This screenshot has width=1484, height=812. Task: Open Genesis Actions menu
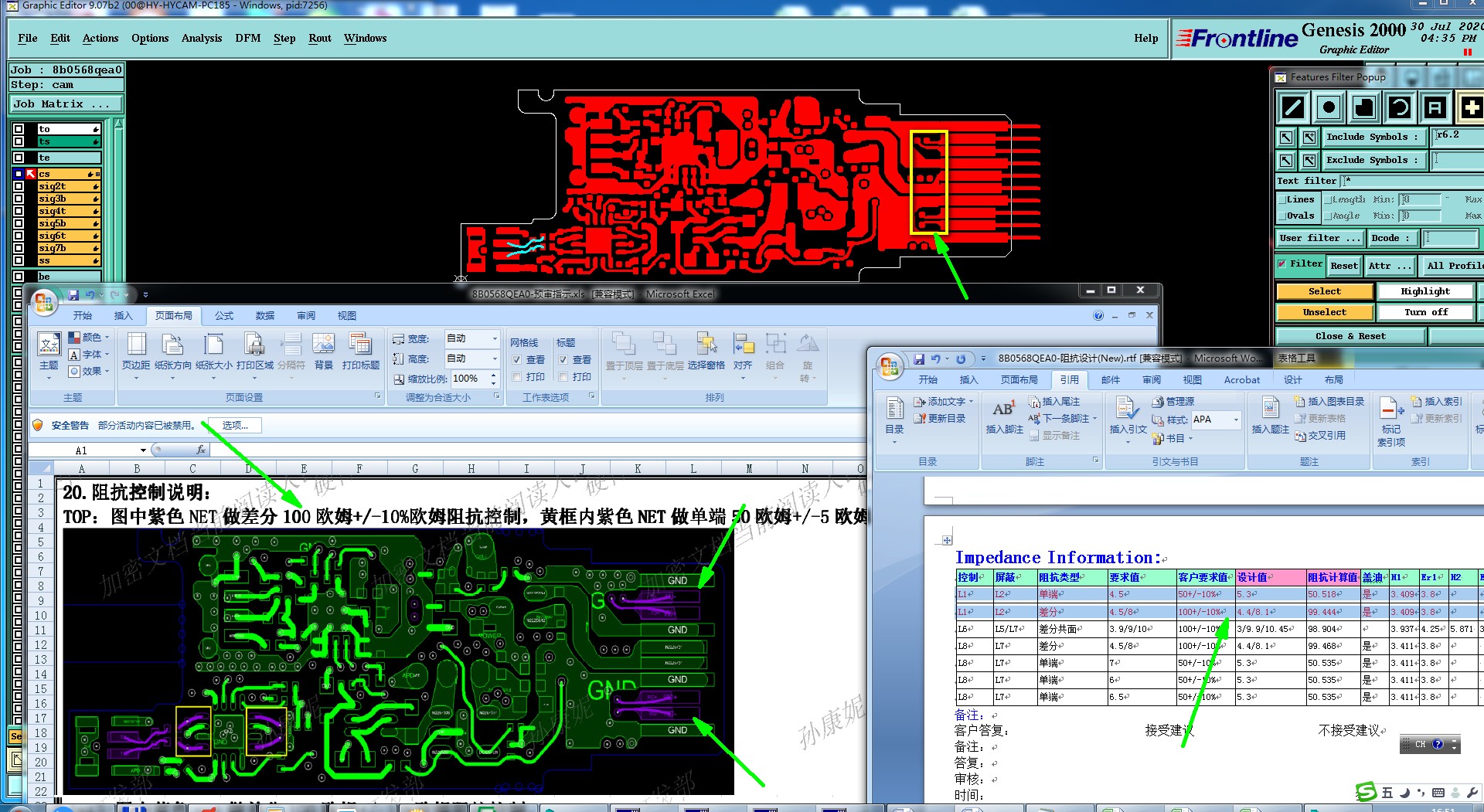pos(100,38)
